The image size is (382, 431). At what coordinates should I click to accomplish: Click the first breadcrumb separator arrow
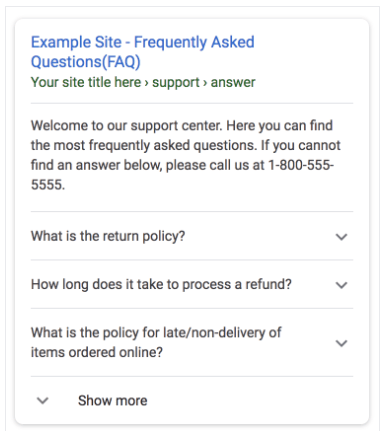147,83
